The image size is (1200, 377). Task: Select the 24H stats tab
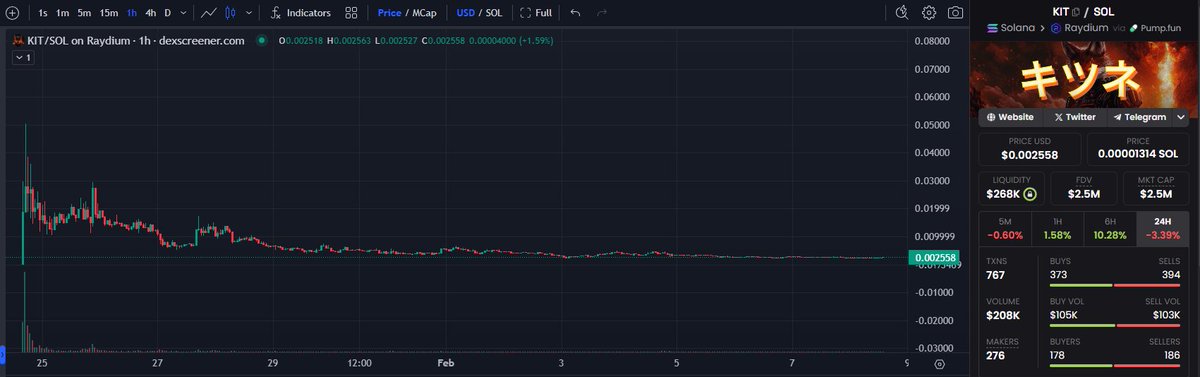[1163, 229]
